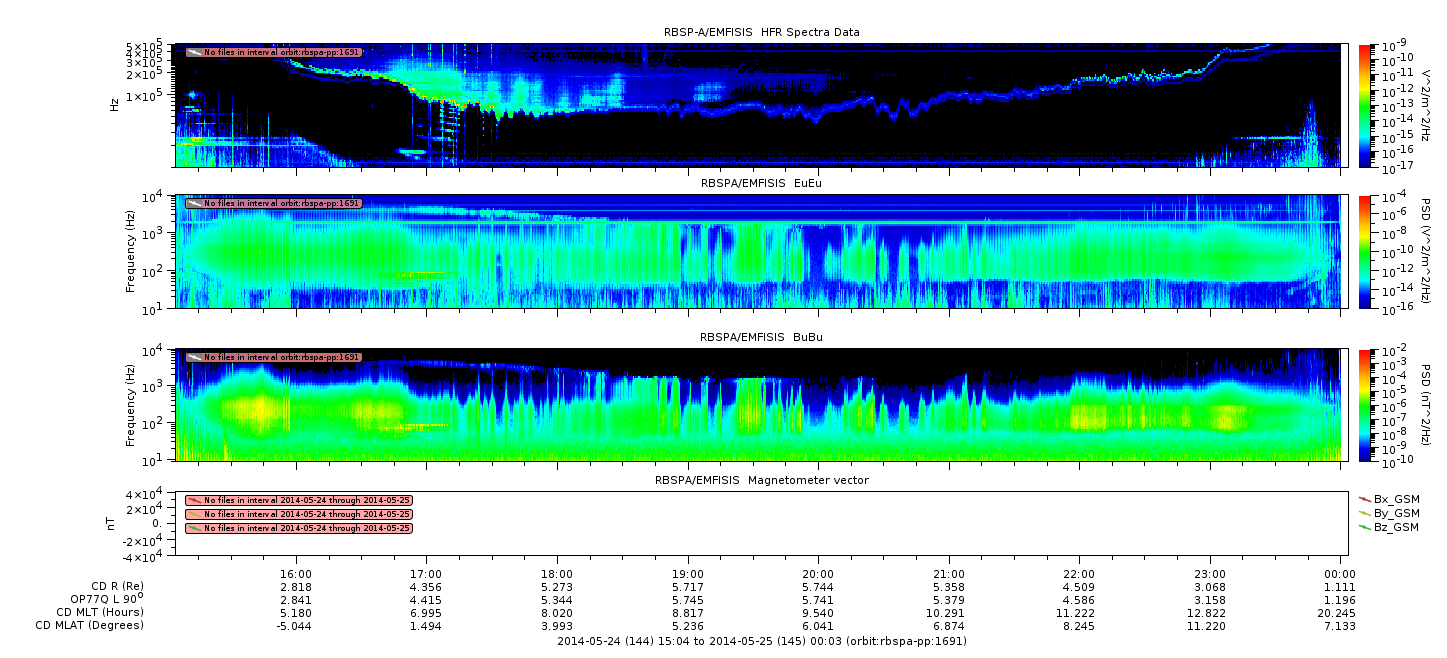The width and height of the screenshot is (1447, 658).
Task: Click the RBSPA/EMFISIS BuBu panel title
Action: coord(761,338)
